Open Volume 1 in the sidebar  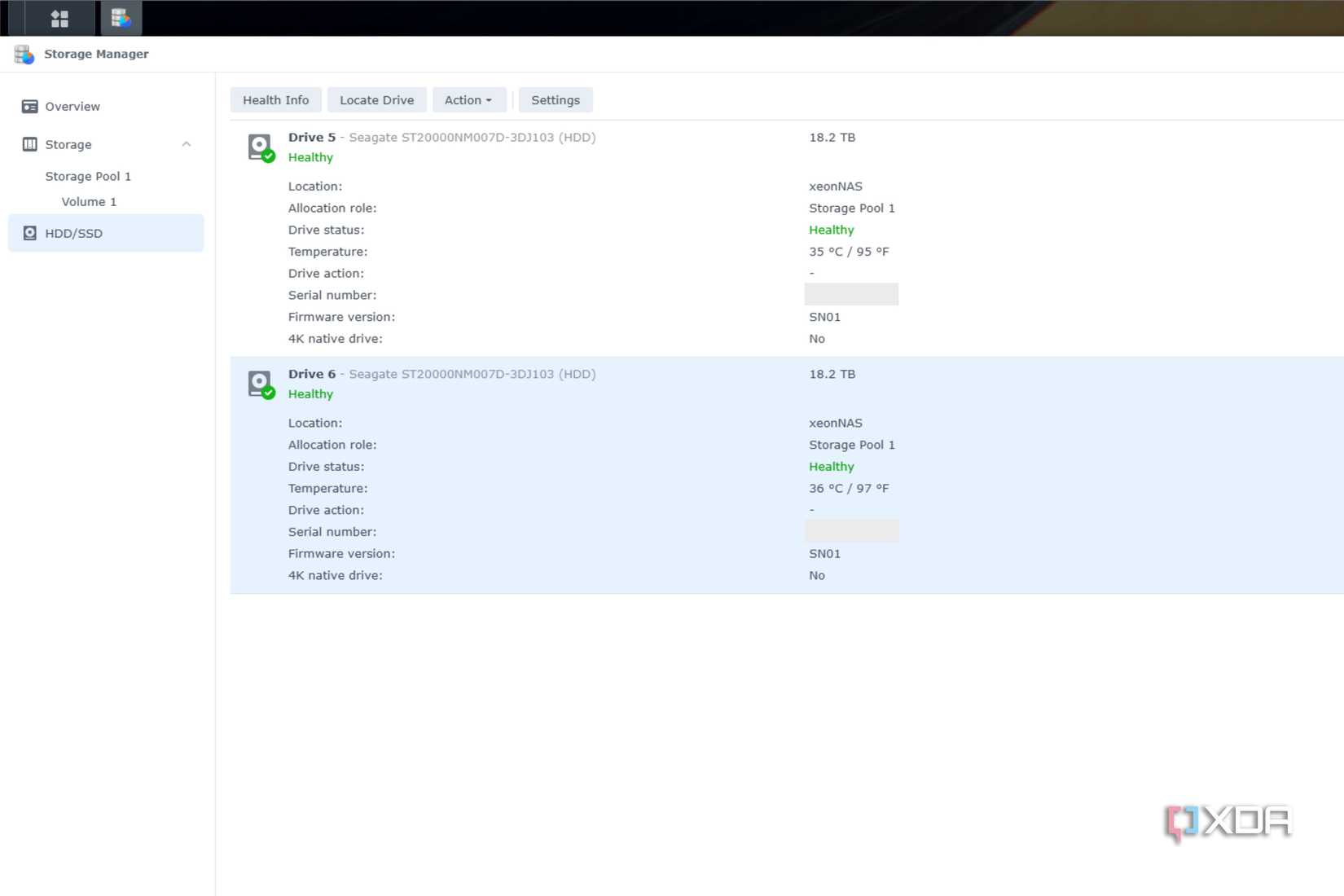[x=89, y=201]
